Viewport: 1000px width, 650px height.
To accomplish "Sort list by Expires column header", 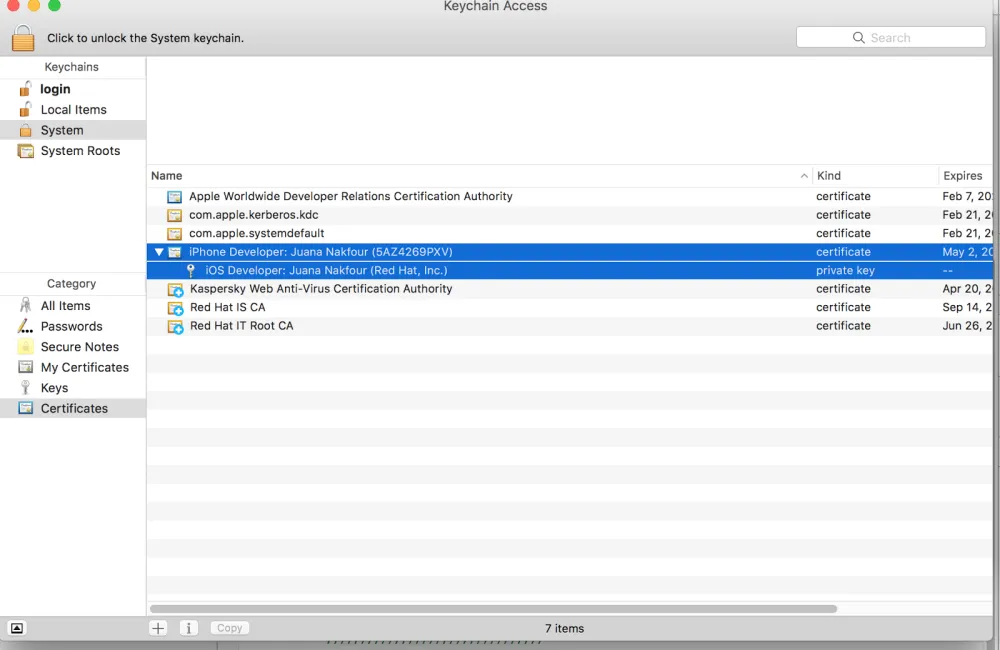I will (966, 176).
